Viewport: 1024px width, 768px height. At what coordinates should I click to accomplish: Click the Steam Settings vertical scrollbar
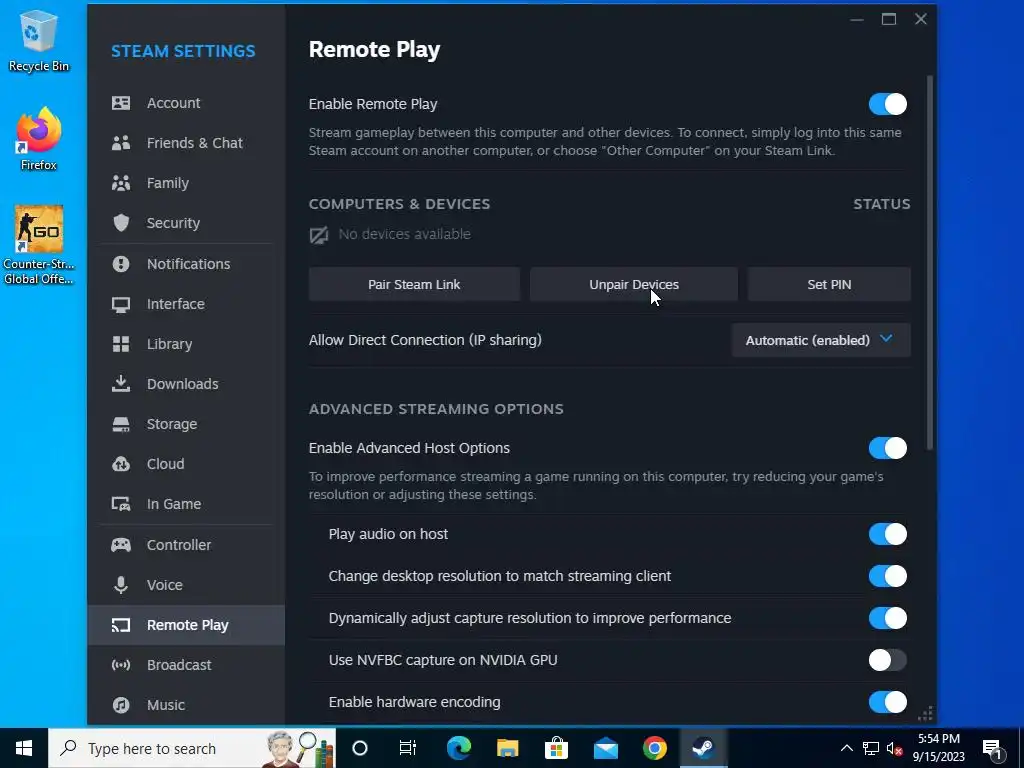930,263
